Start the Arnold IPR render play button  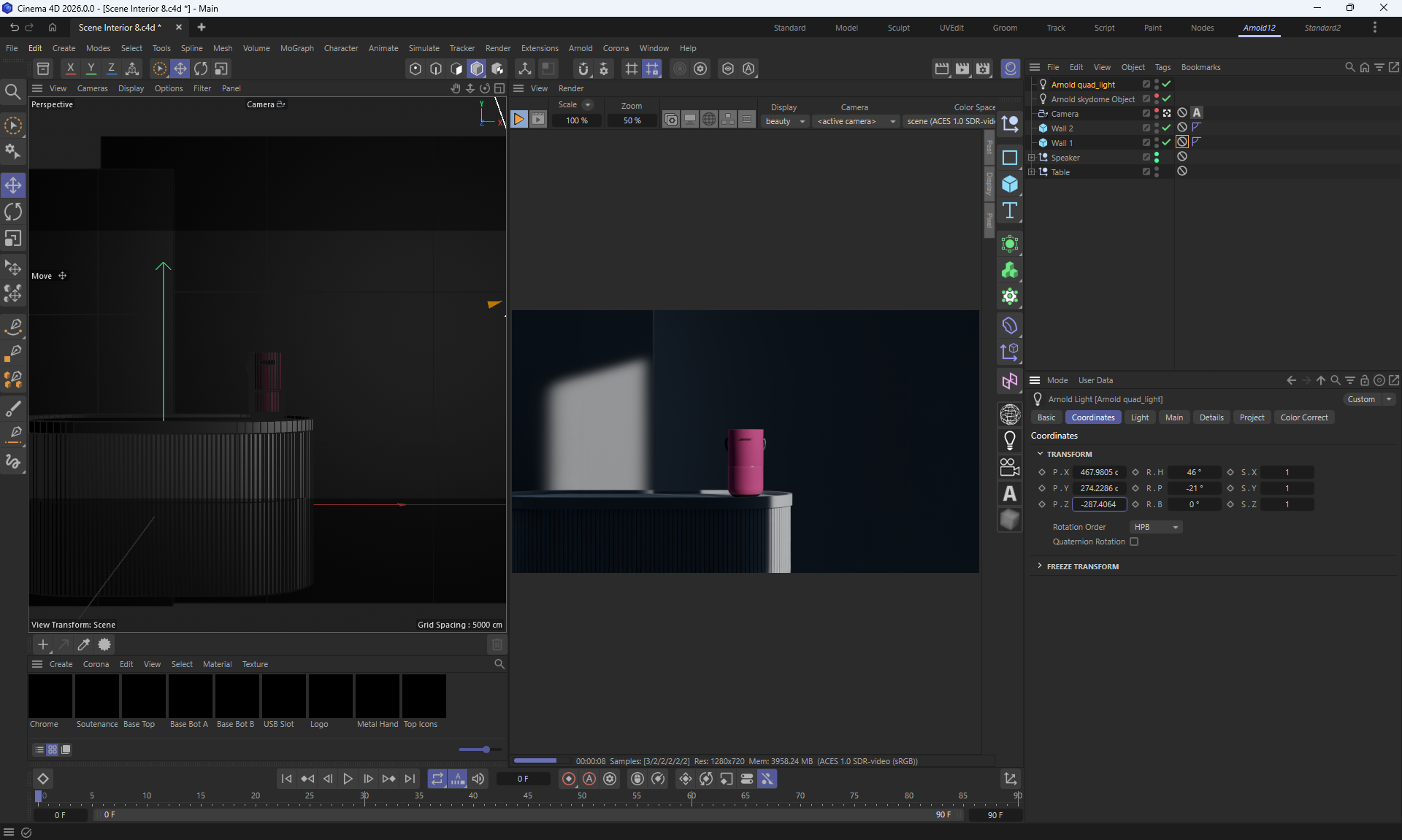pos(518,120)
